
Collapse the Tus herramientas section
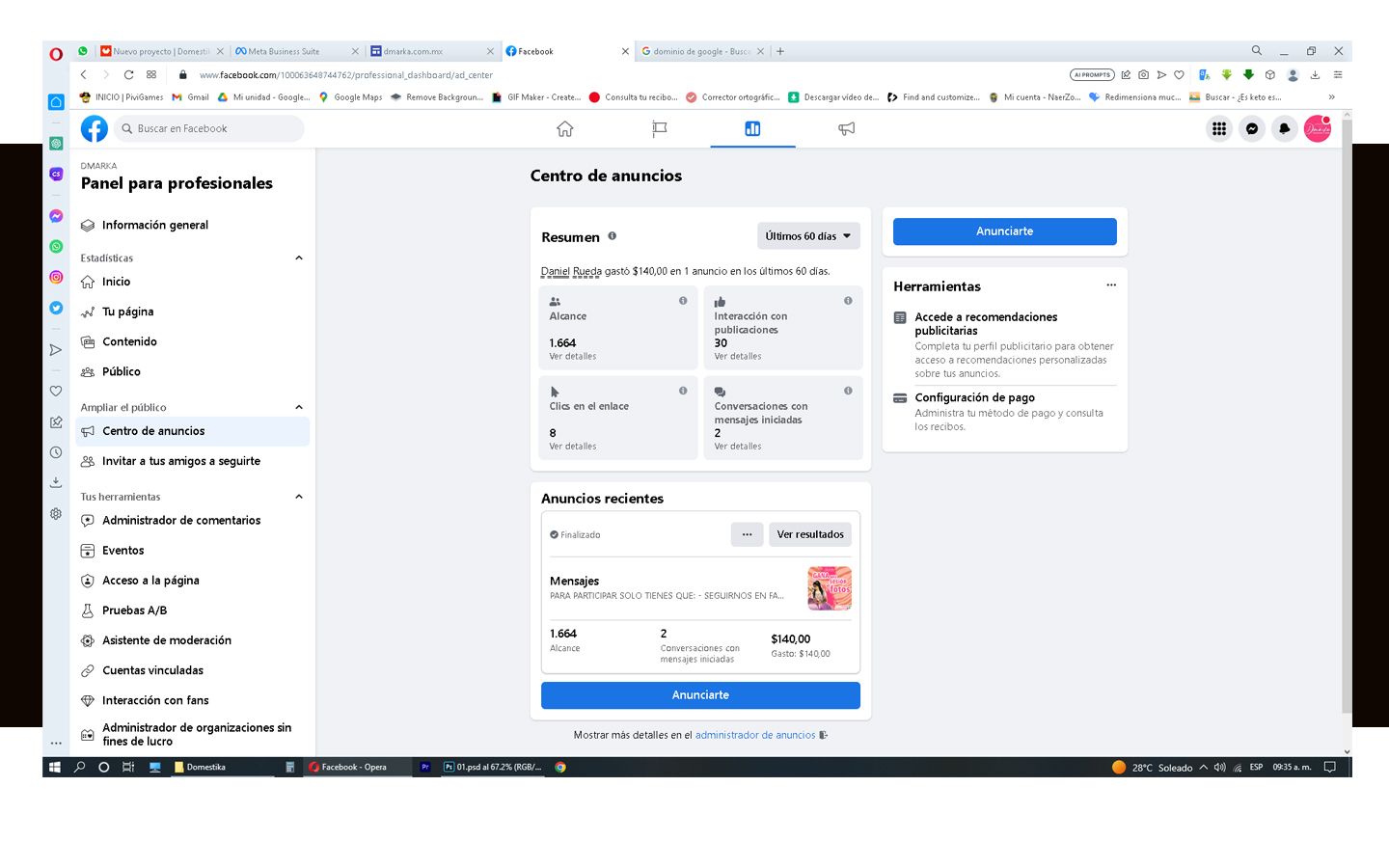point(299,497)
